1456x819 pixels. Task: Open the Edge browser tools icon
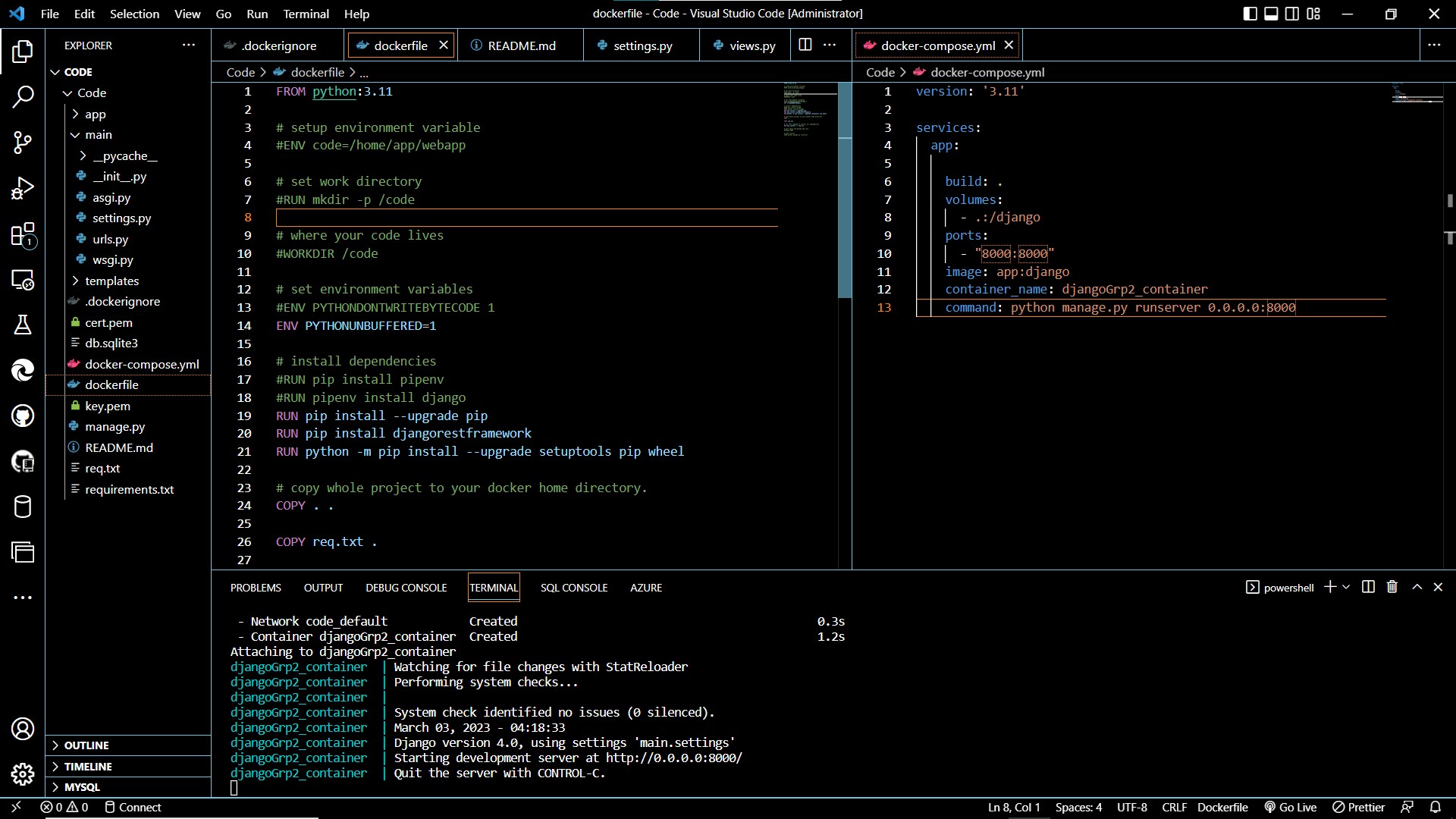tap(23, 370)
